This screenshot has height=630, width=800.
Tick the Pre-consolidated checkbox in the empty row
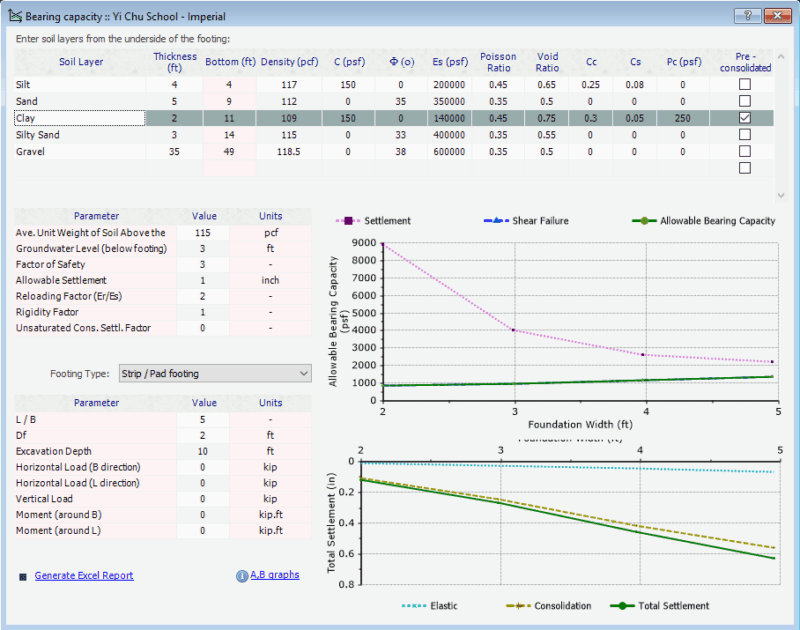(745, 168)
